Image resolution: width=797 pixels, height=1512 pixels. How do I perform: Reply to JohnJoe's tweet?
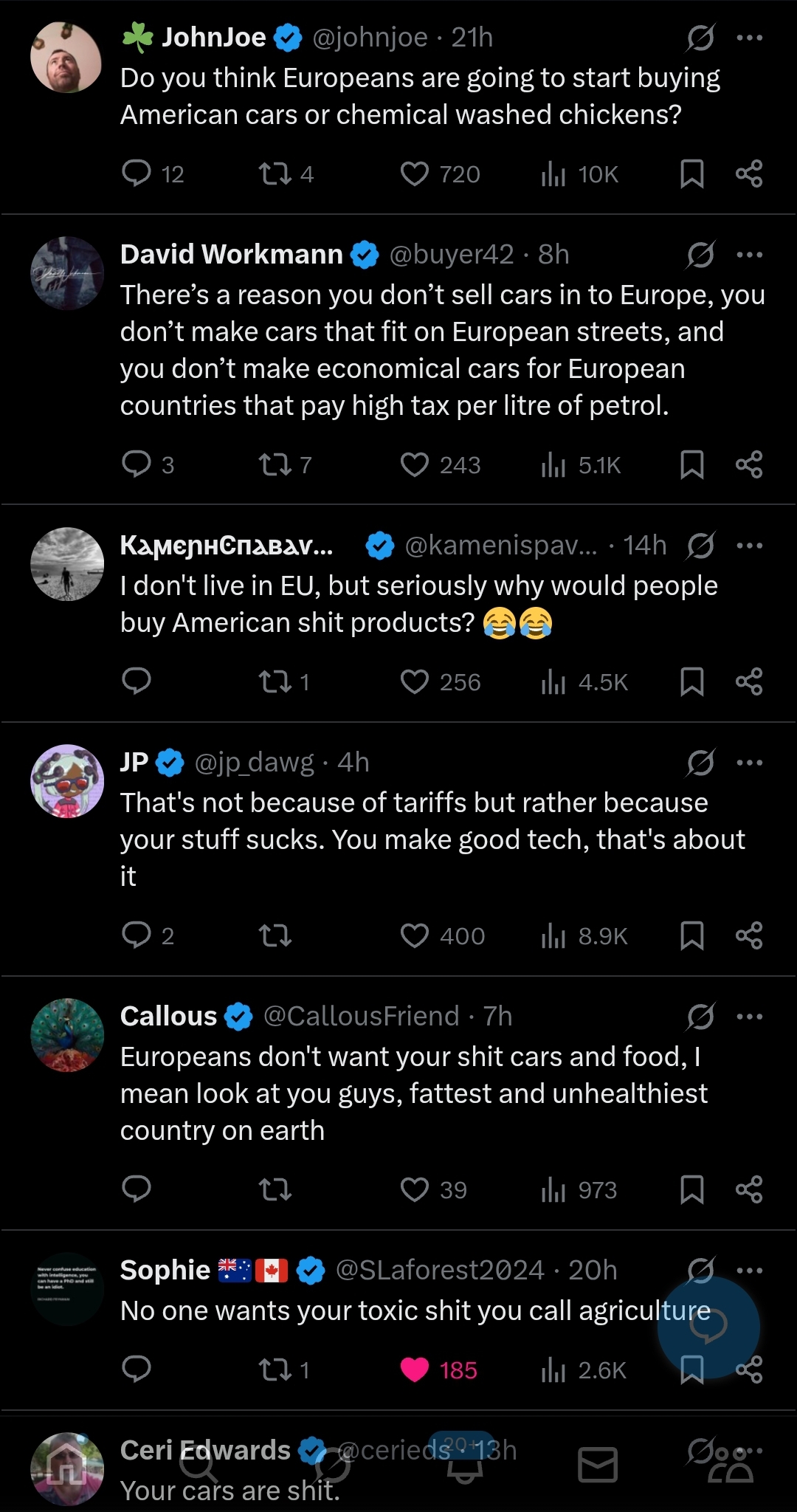tap(137, 173)
